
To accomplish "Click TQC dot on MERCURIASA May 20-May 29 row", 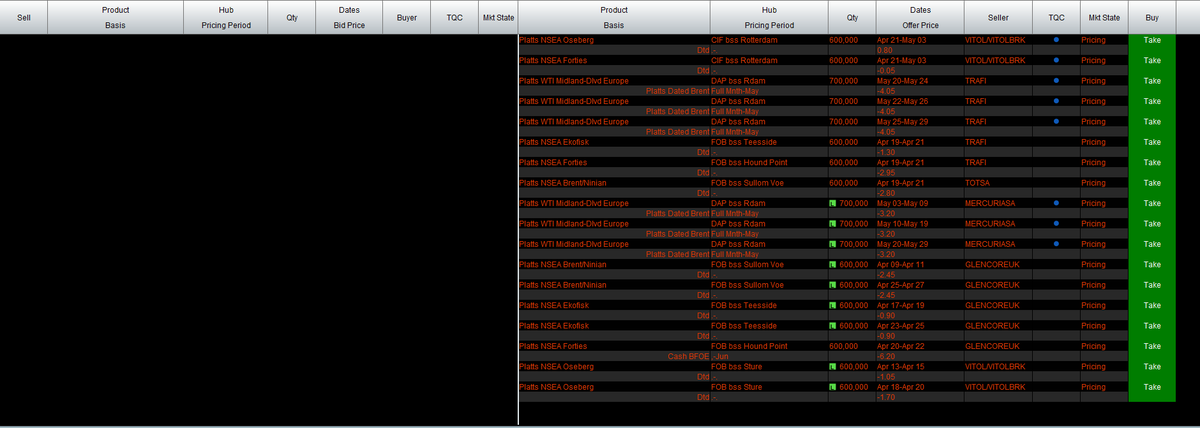I will tap(1056, 244).
